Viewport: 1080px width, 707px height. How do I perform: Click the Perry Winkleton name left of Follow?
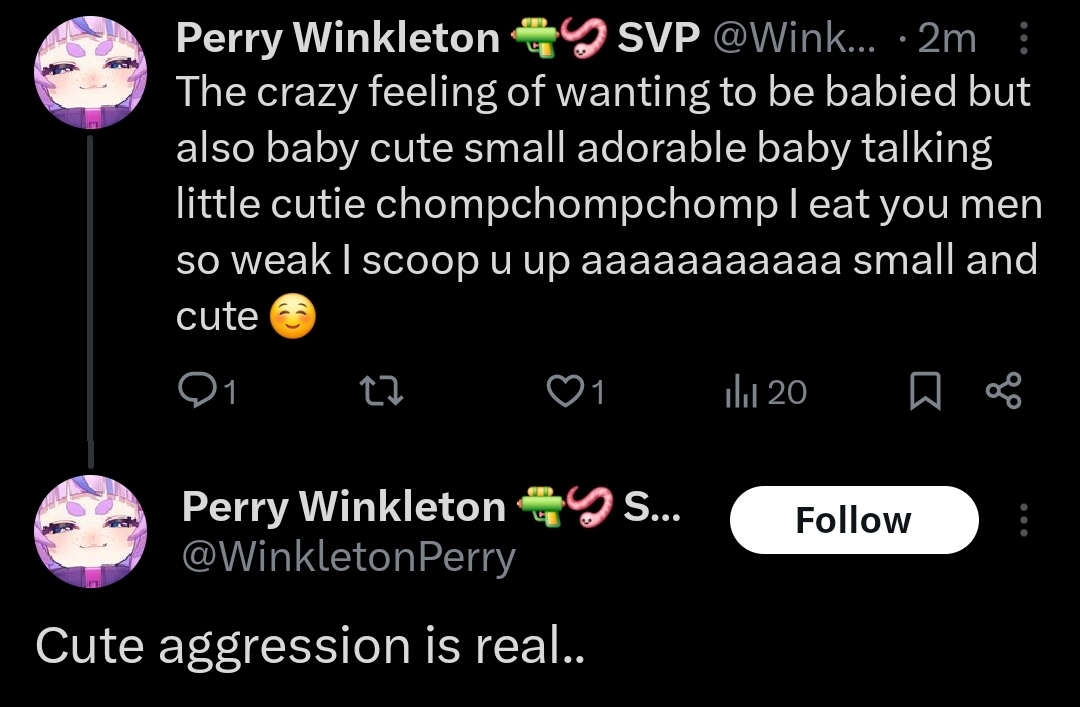coord(344,507)
